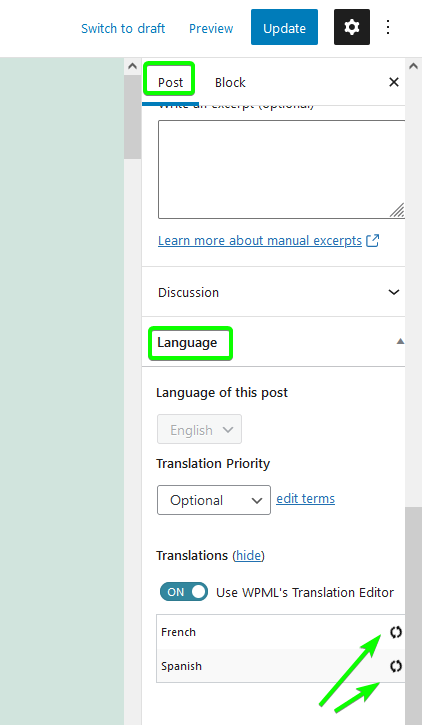The height and width of the screenshot is (725, 422).
Task: Click the Spanish translation refresh icon
Action: (396, 666)
